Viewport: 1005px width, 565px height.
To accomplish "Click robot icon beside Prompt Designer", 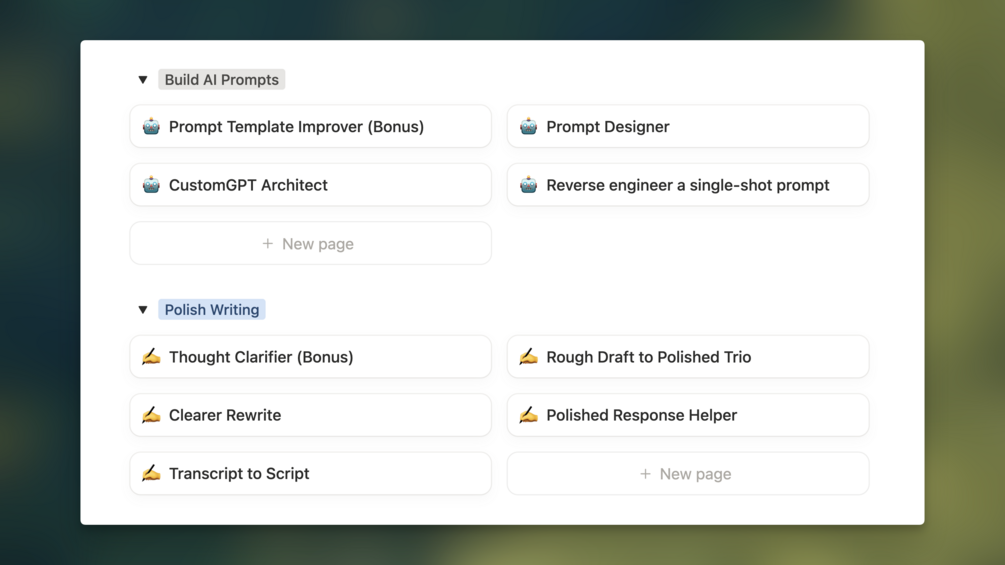I will [x=528, y=127].
